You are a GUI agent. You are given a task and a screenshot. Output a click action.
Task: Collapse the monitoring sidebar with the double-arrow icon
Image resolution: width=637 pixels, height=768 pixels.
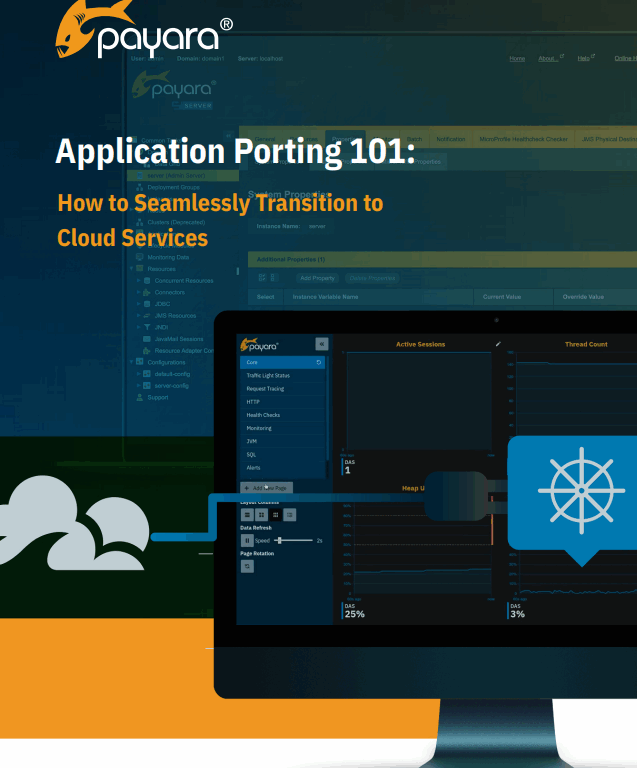click(321, 343)
